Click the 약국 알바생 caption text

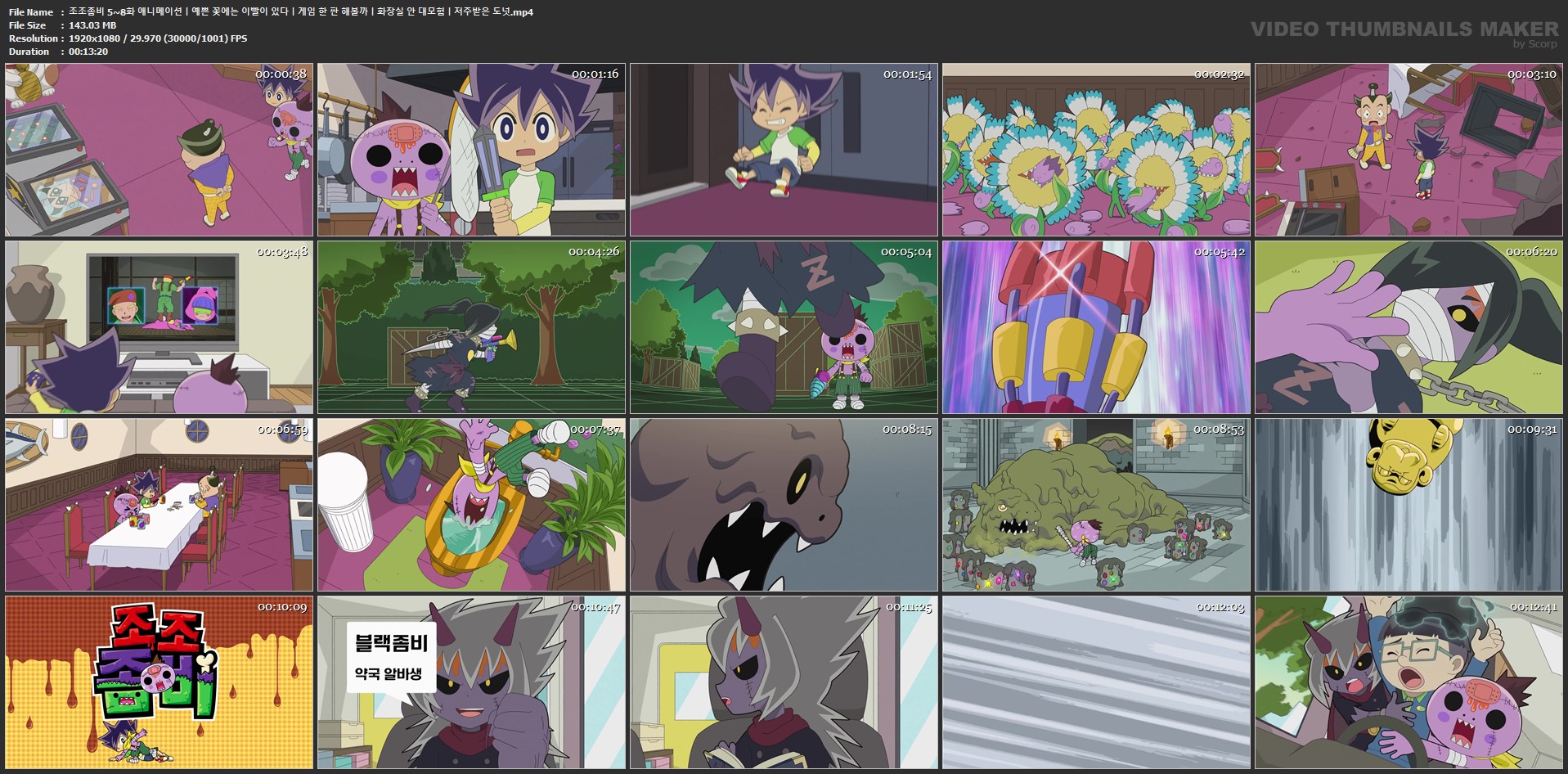tap(388, 674)
